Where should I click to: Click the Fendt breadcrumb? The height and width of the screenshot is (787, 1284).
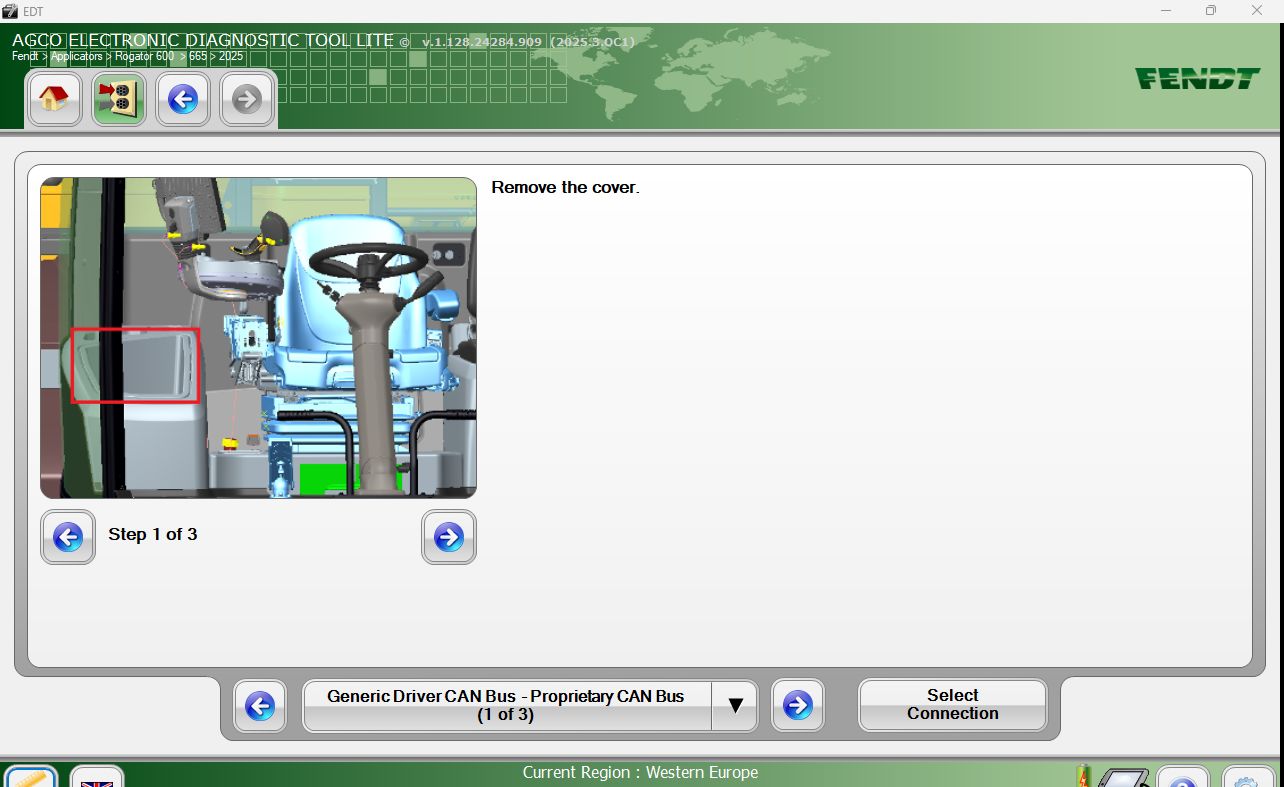coord(24,57)
